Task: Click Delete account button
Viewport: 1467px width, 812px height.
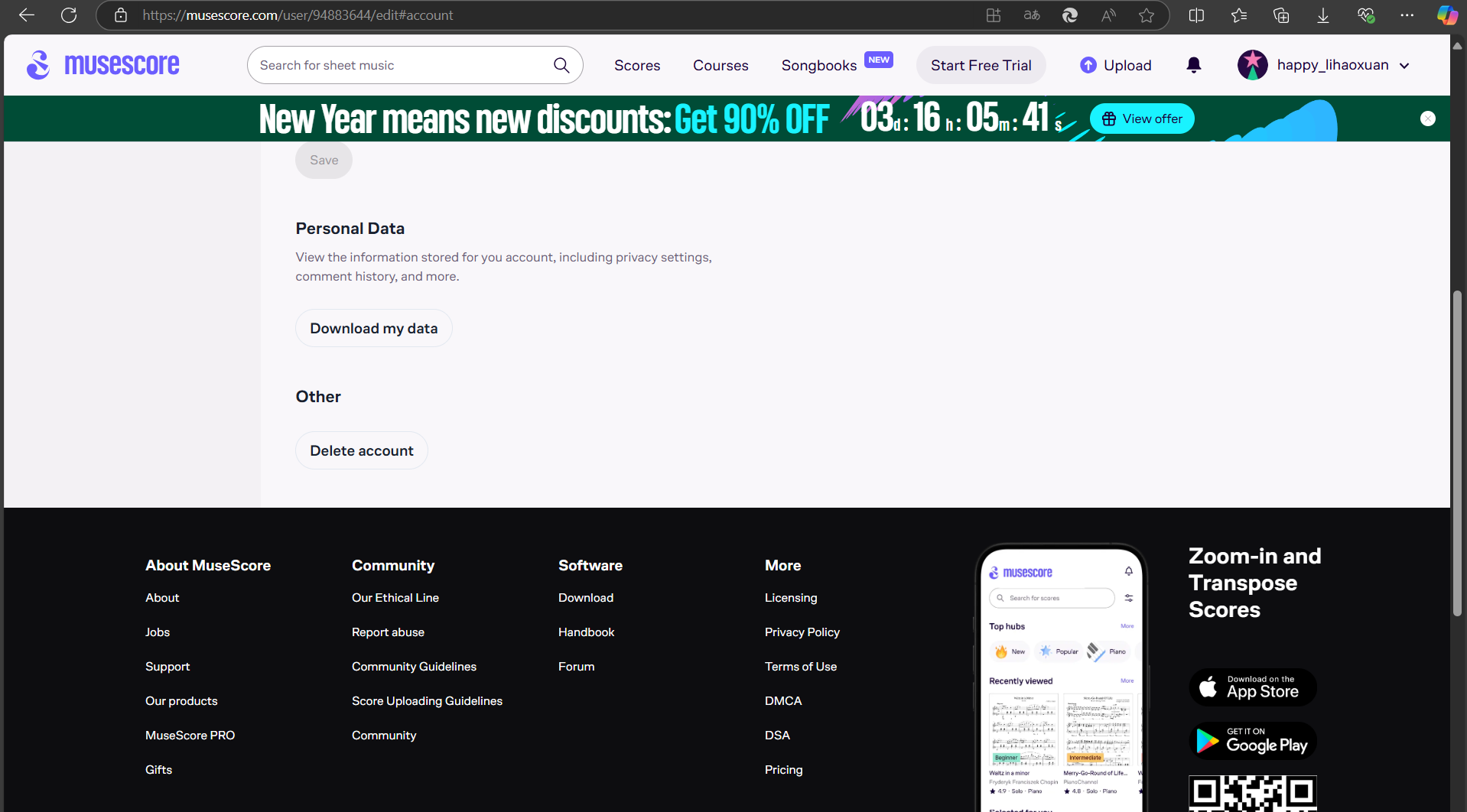Action: pyautogui.click(x=362, y=450)
